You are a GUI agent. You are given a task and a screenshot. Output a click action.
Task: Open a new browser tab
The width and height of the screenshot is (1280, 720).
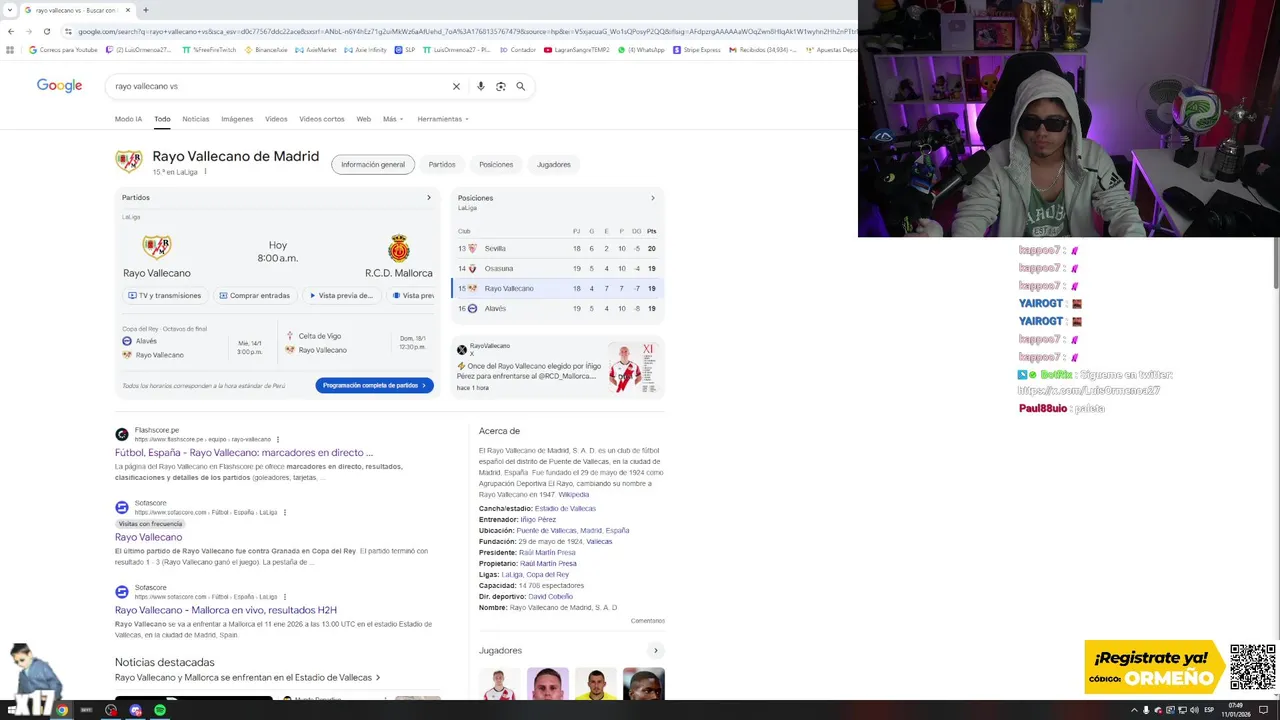tap(146, 10)
